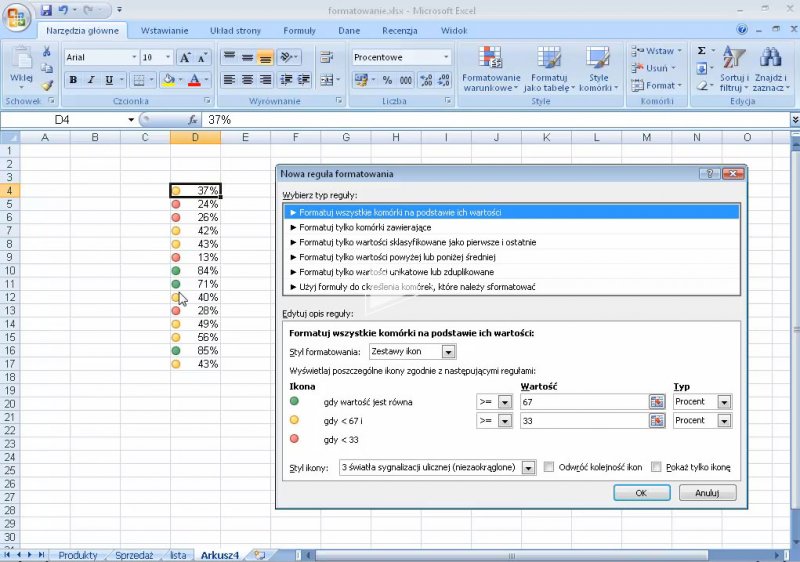Click the Formatuj jako tabelę icon
The image size is (800, 562).
tap(549, 68)
